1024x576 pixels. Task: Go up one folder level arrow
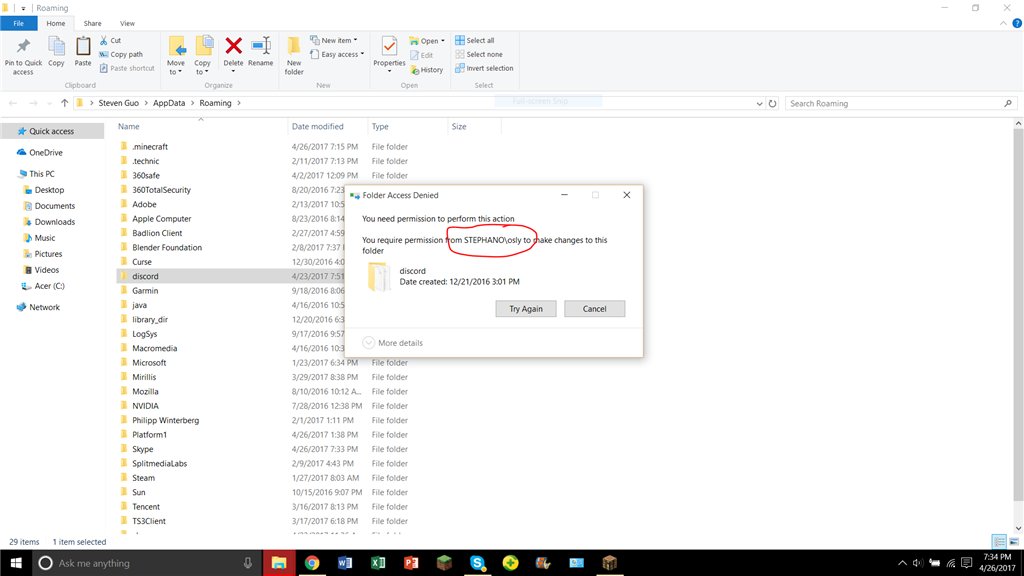[x=64, y=103]
